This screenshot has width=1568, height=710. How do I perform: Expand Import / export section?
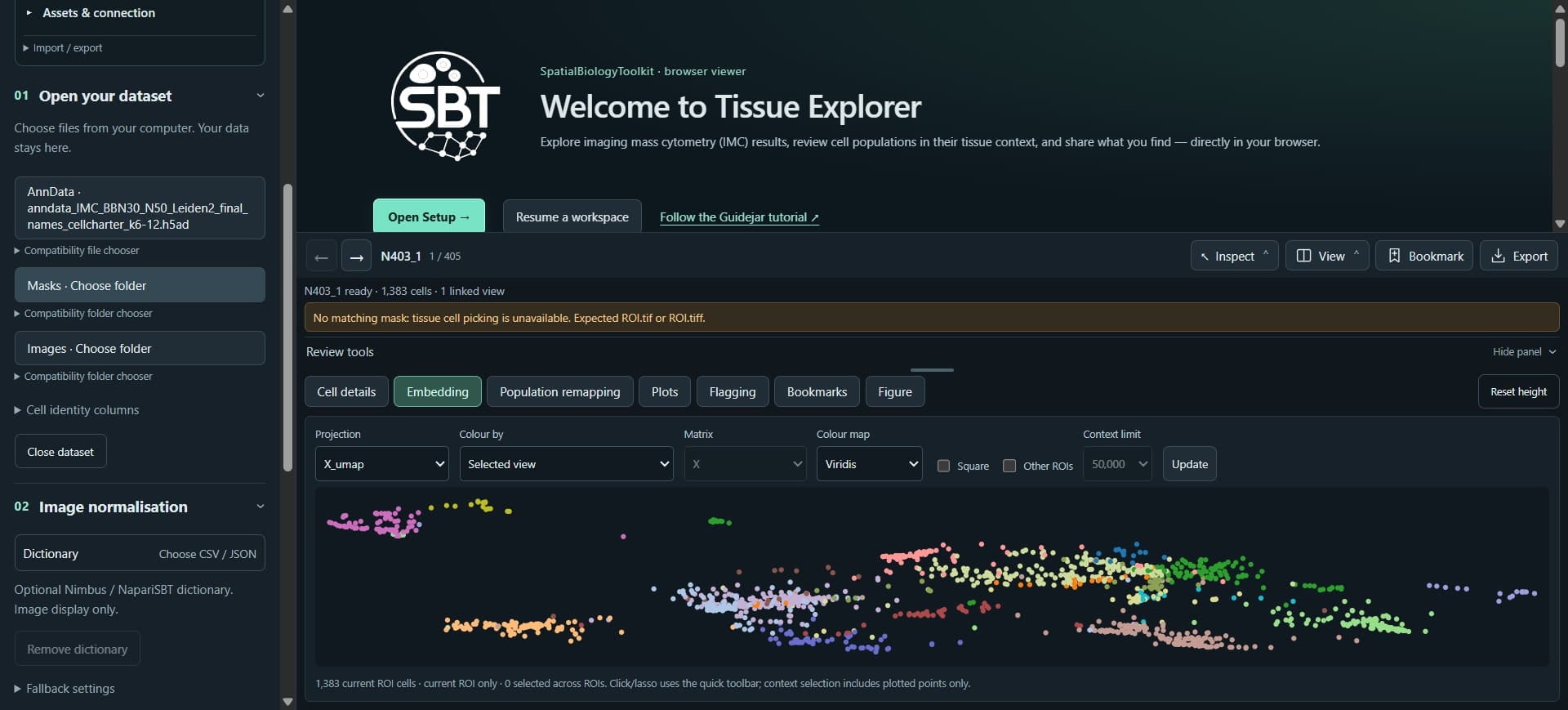(63, 48)
